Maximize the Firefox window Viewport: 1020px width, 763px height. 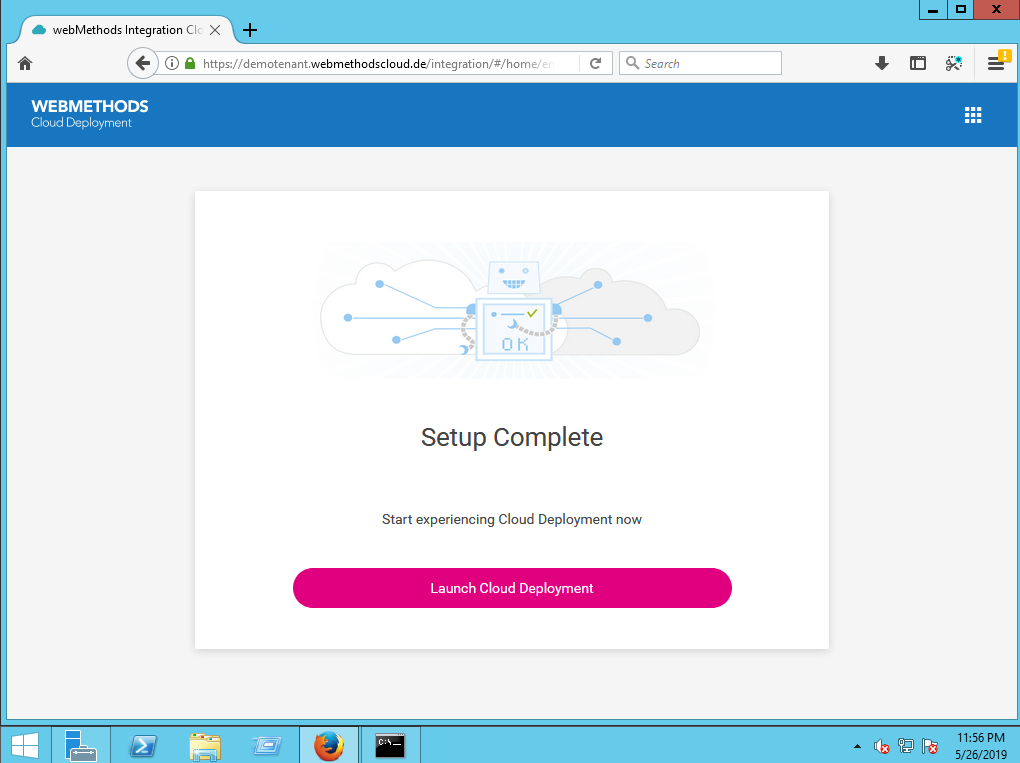click(960, 10)
